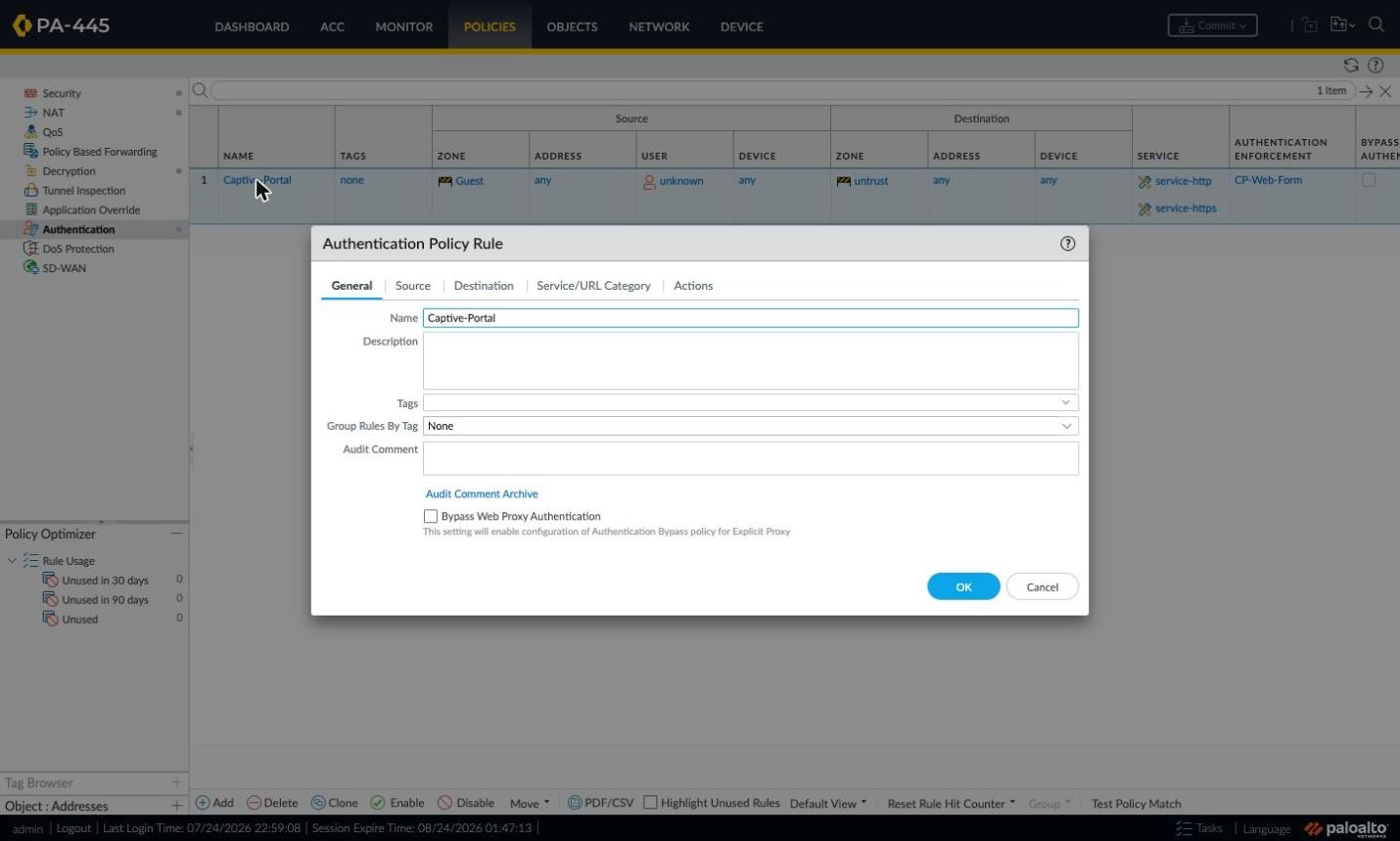Open DoS Protection in sidebar
1400x841 pixels.
(78, 249)
